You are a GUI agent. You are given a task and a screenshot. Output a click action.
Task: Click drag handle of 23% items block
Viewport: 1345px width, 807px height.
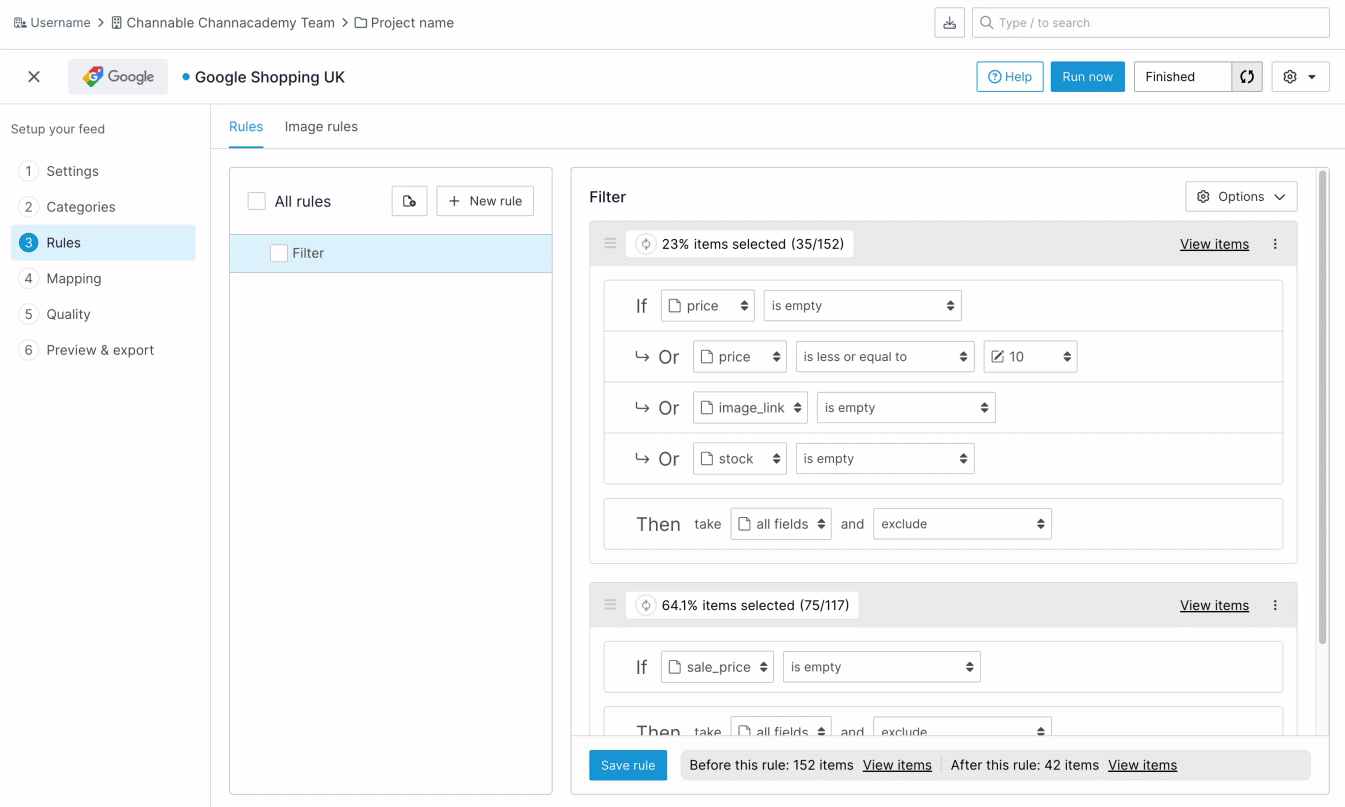tap(610, 244)
